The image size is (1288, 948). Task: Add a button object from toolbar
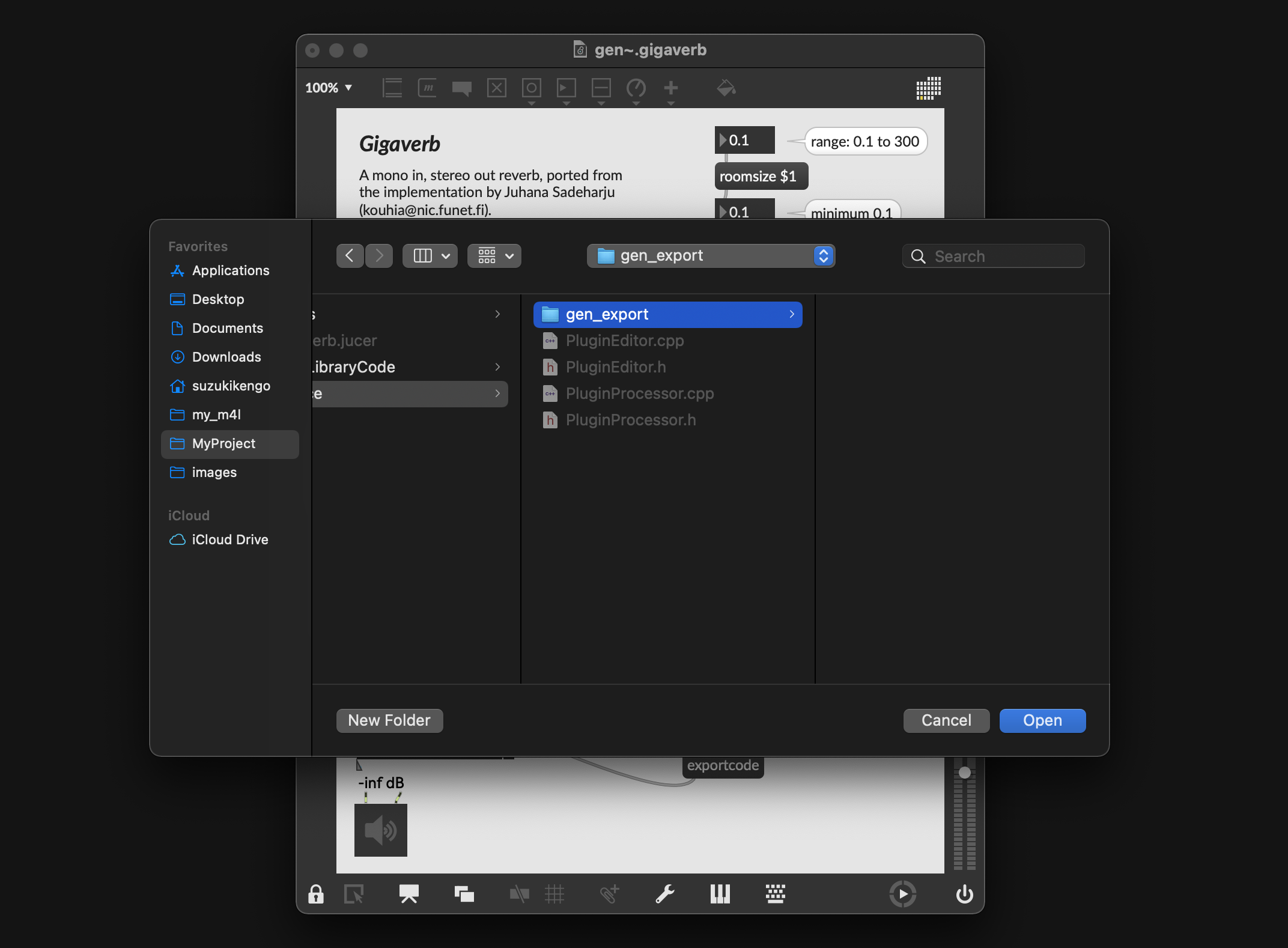click(532, 88)
